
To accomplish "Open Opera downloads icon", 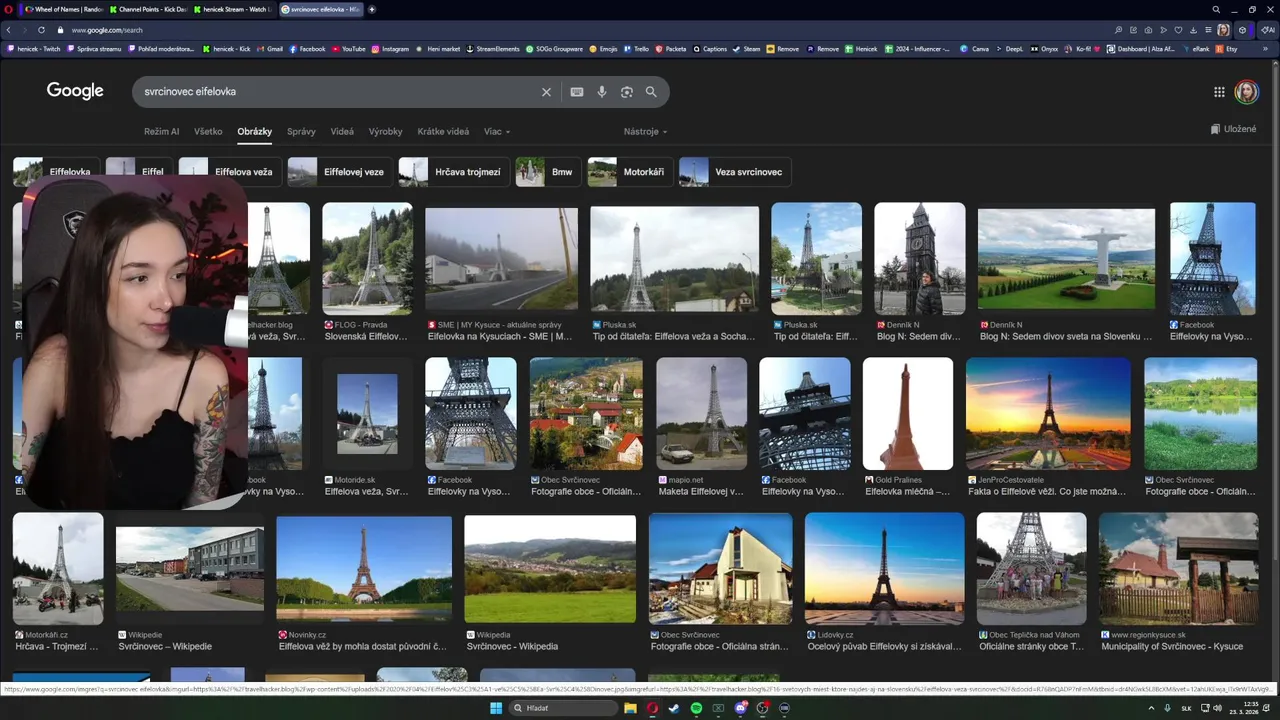I will coord(1194,30).
